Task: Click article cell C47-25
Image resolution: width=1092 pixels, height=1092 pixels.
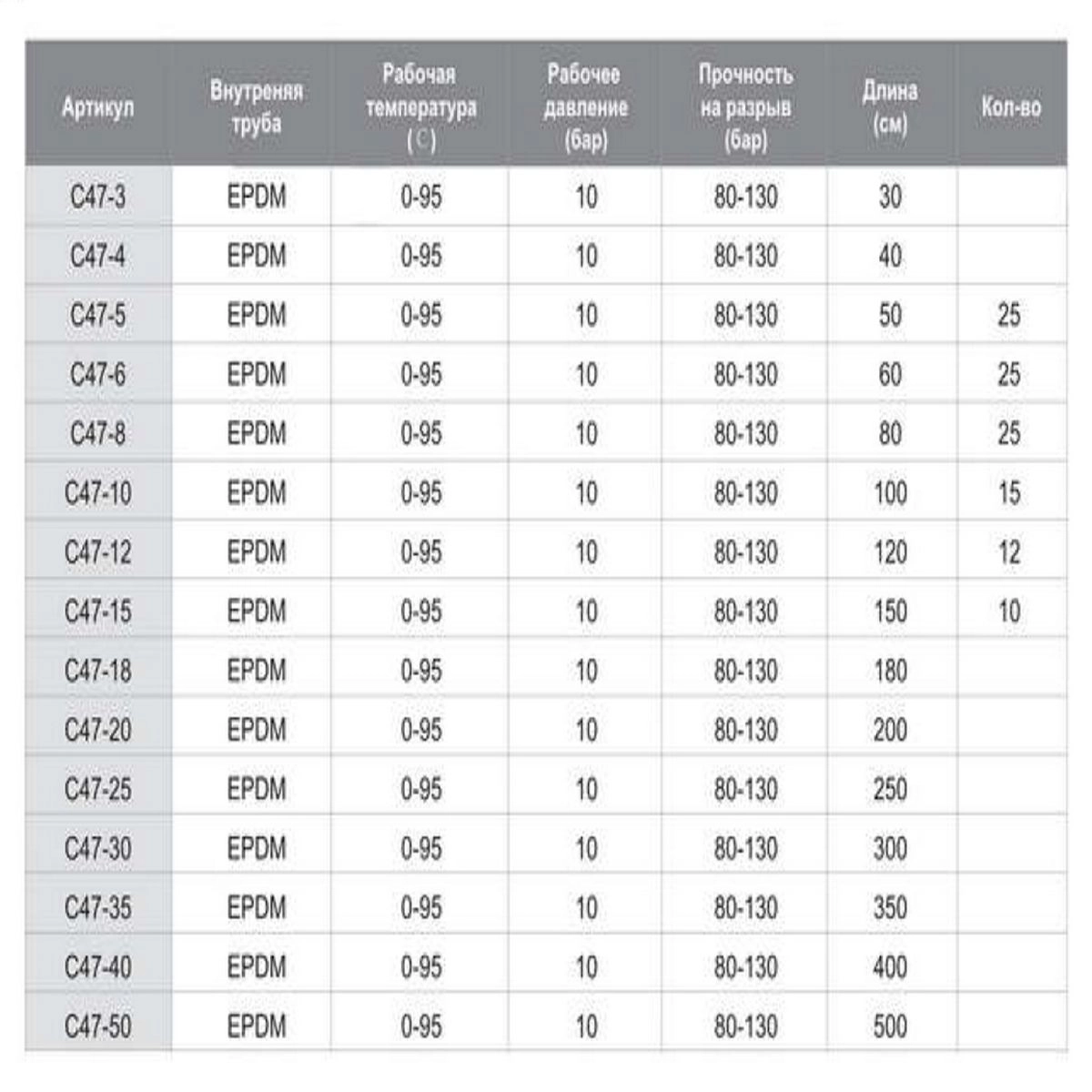Action: click(98, 789)
